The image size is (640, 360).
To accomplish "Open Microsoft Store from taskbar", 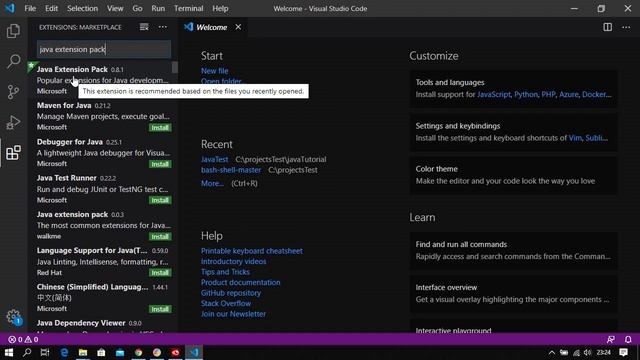I will click(101, 352).
